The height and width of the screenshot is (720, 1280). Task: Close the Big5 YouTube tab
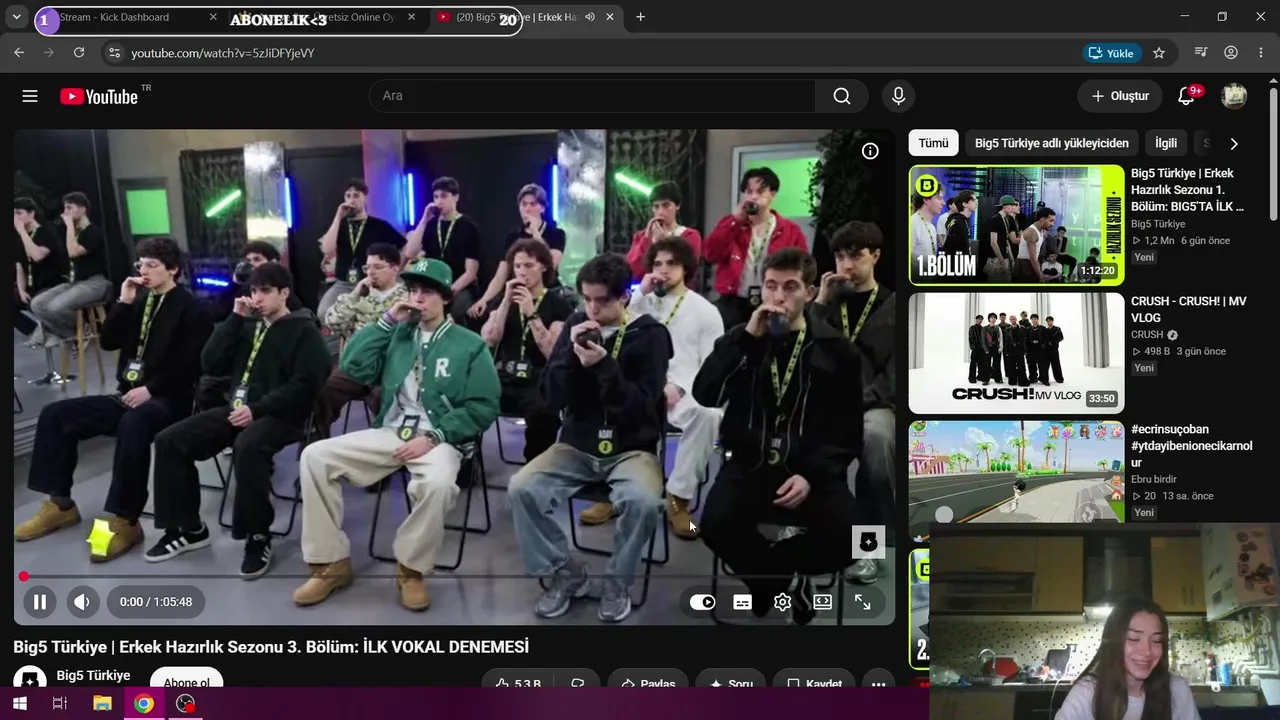click(x=610, y=17)
